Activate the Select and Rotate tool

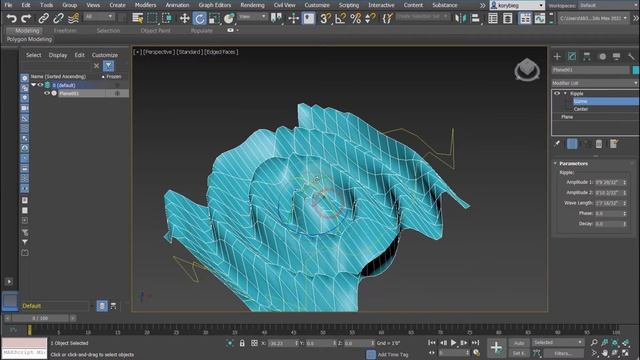tap(200, 18)
